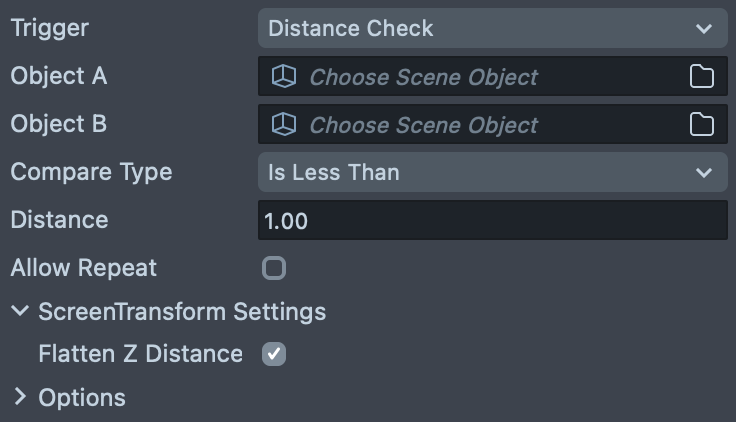This screenshot has width=736, height=422.
Task: Click the Compare Type property label
Action: click(x=91, y=172)
